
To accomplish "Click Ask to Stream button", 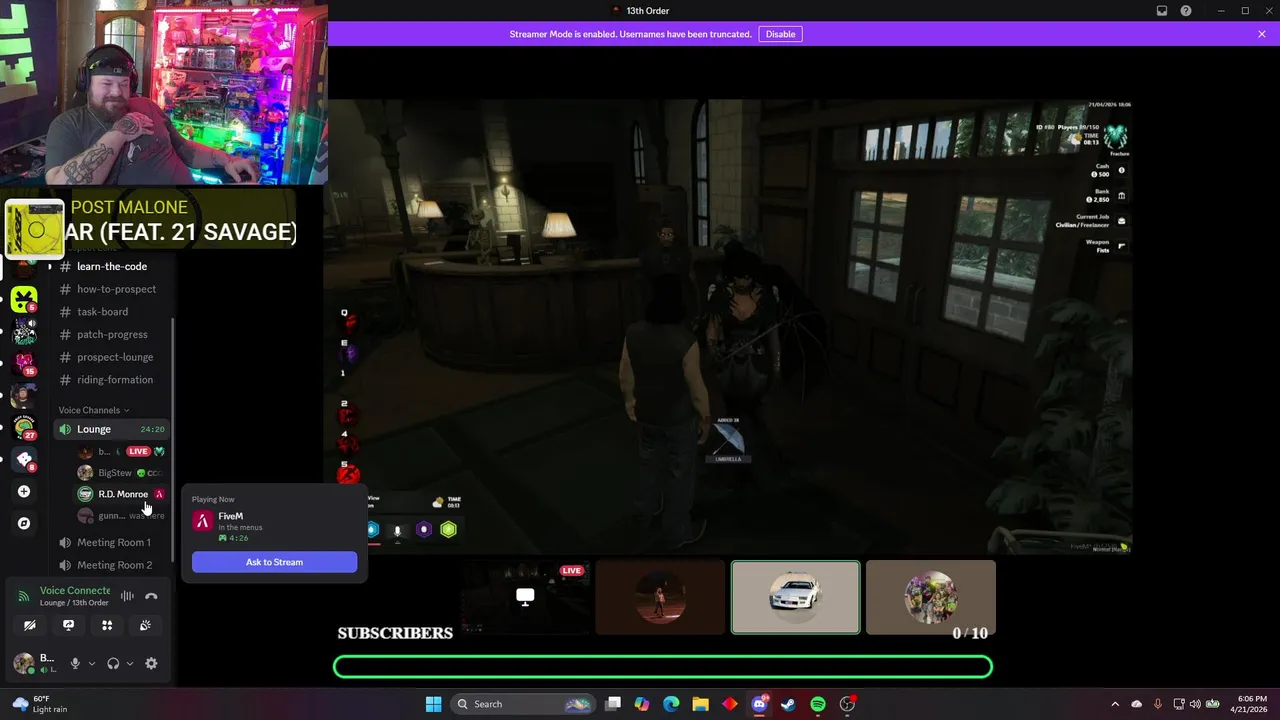I will click(x=274, y=562).
